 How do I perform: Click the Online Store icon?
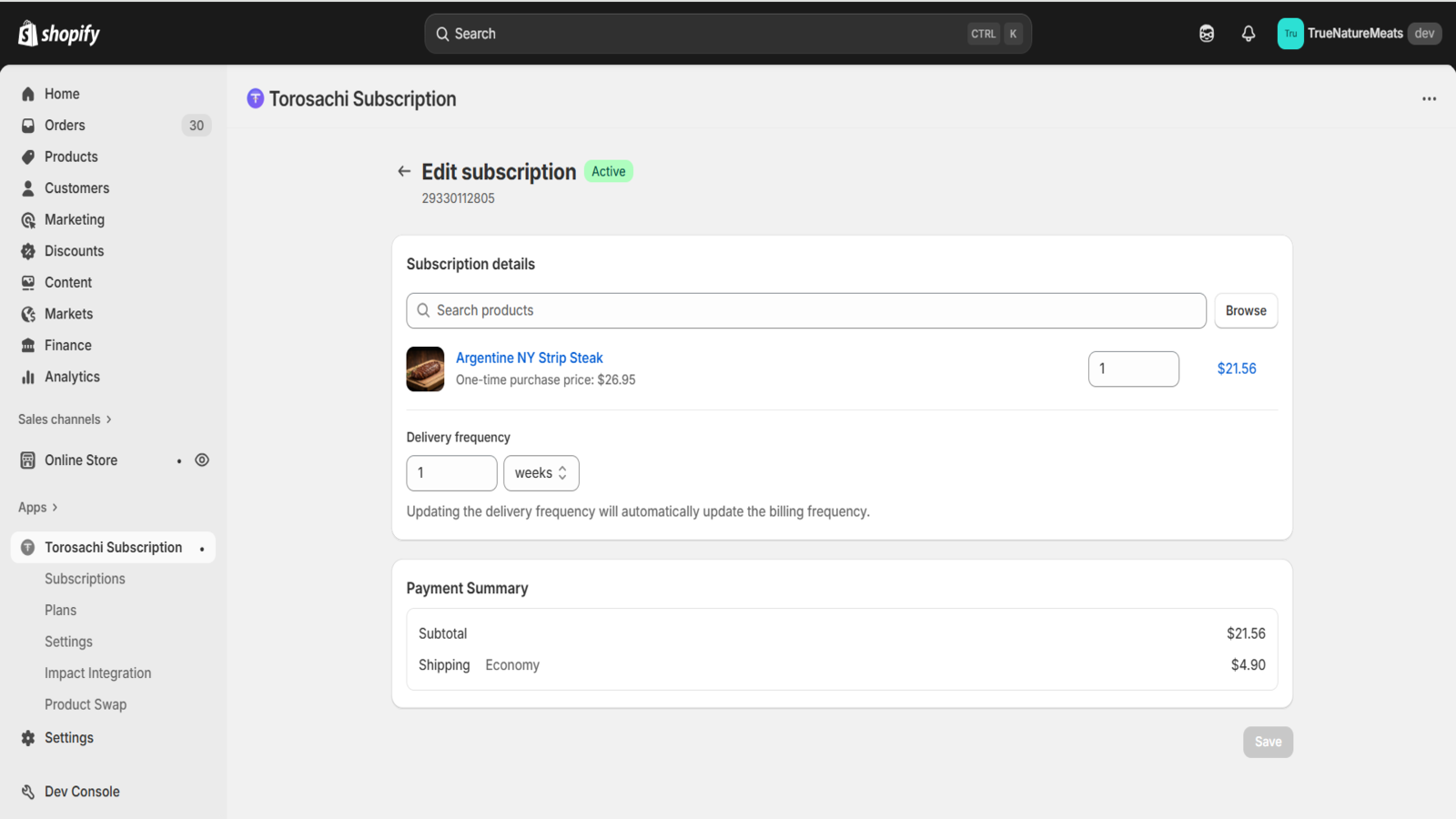[x=28, y=460]
